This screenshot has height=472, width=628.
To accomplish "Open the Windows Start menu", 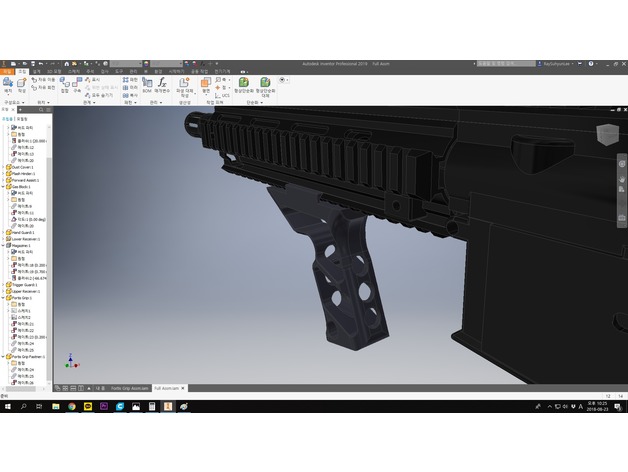I will [8, 407].
